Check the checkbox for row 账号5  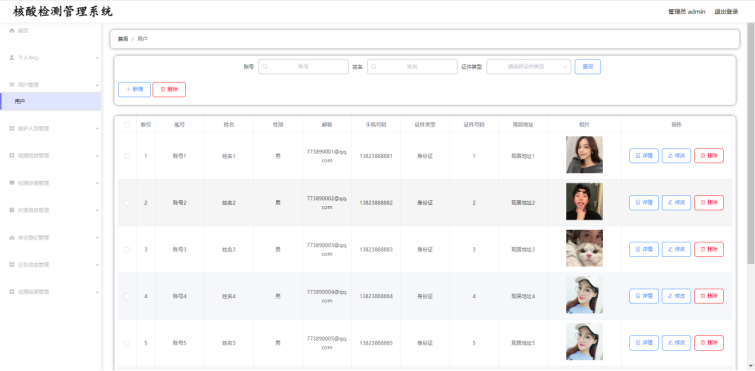[127, 343]
